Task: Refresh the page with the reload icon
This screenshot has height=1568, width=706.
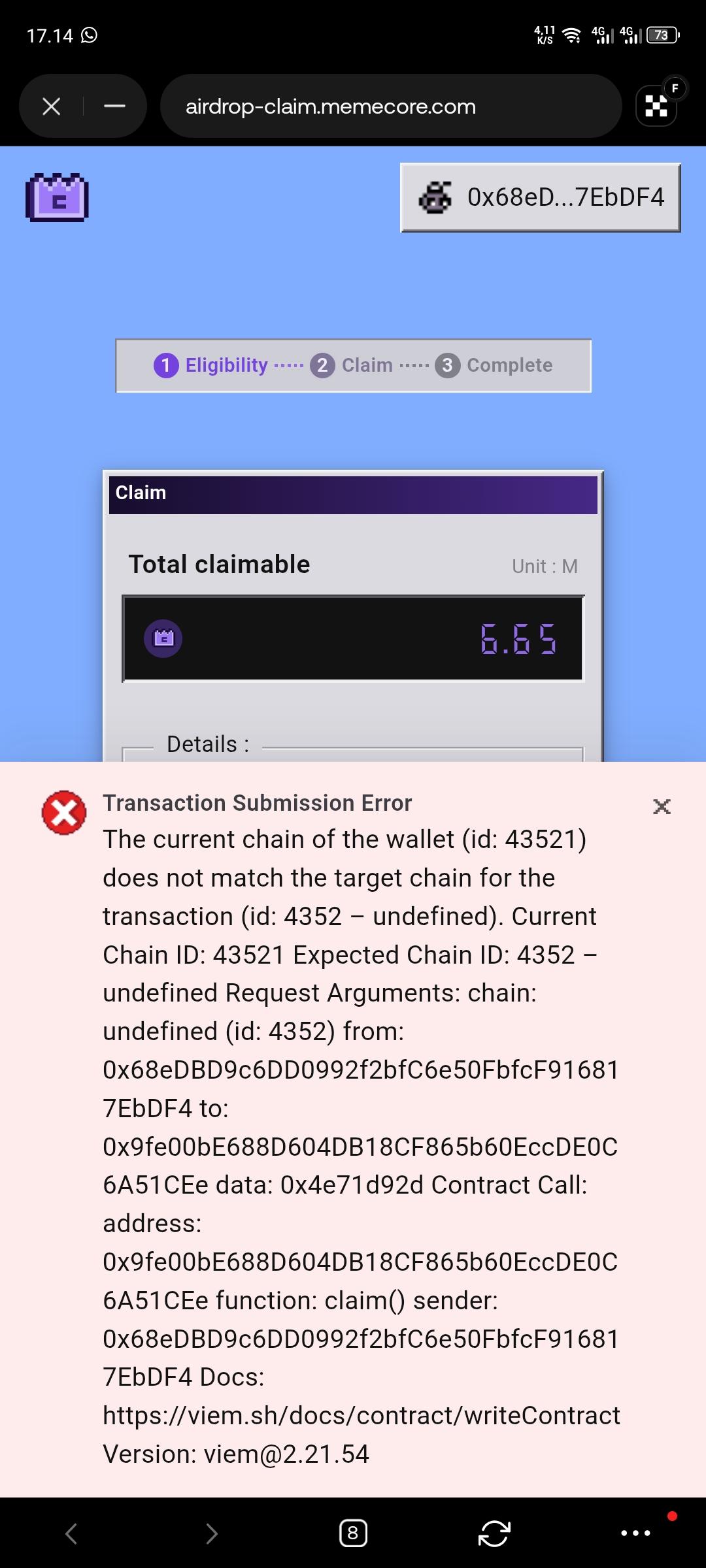Action: click(x=494, y=1533)
